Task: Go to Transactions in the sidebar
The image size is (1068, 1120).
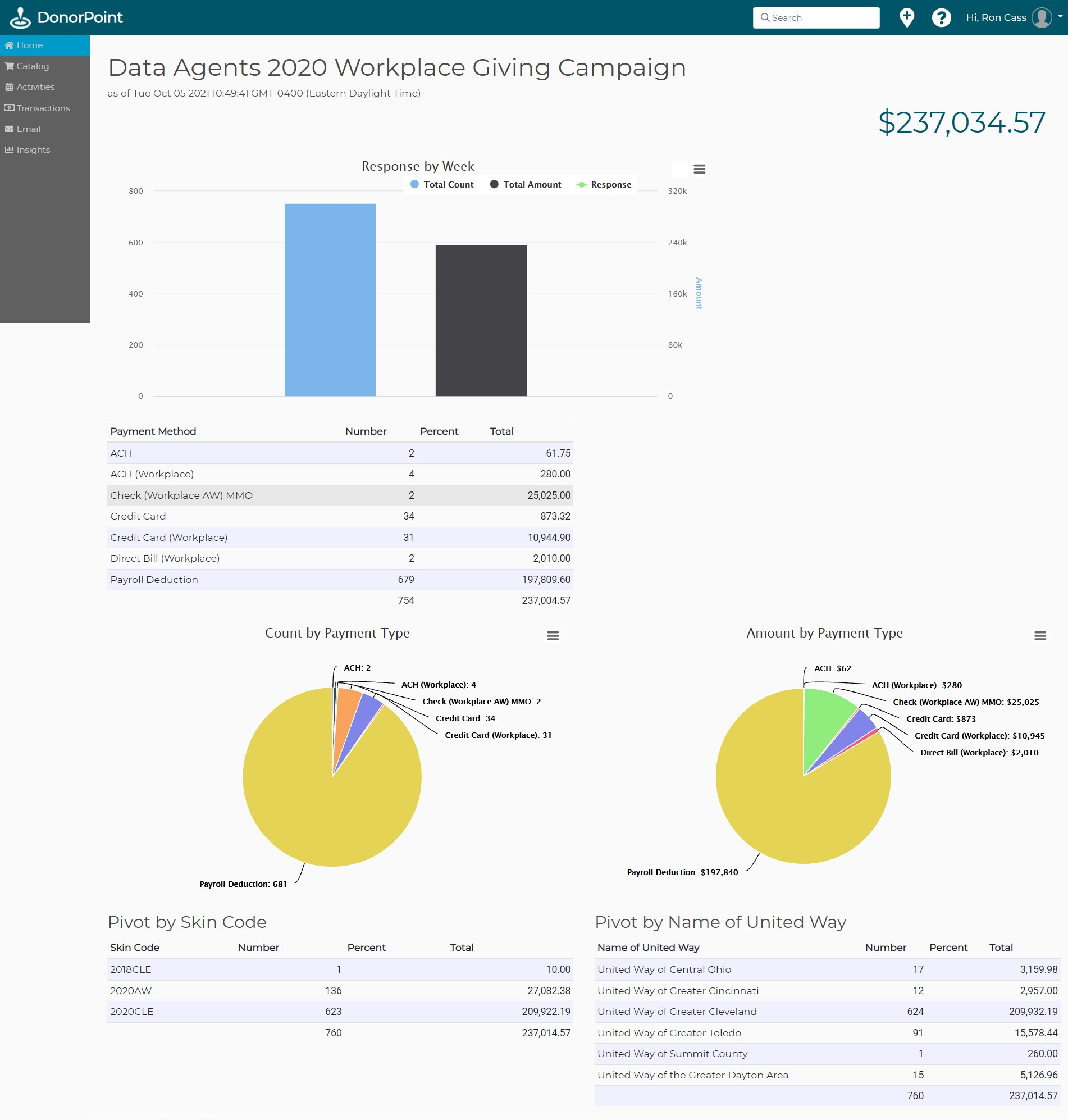Action: pyautogui.click(x=43, y=108)
